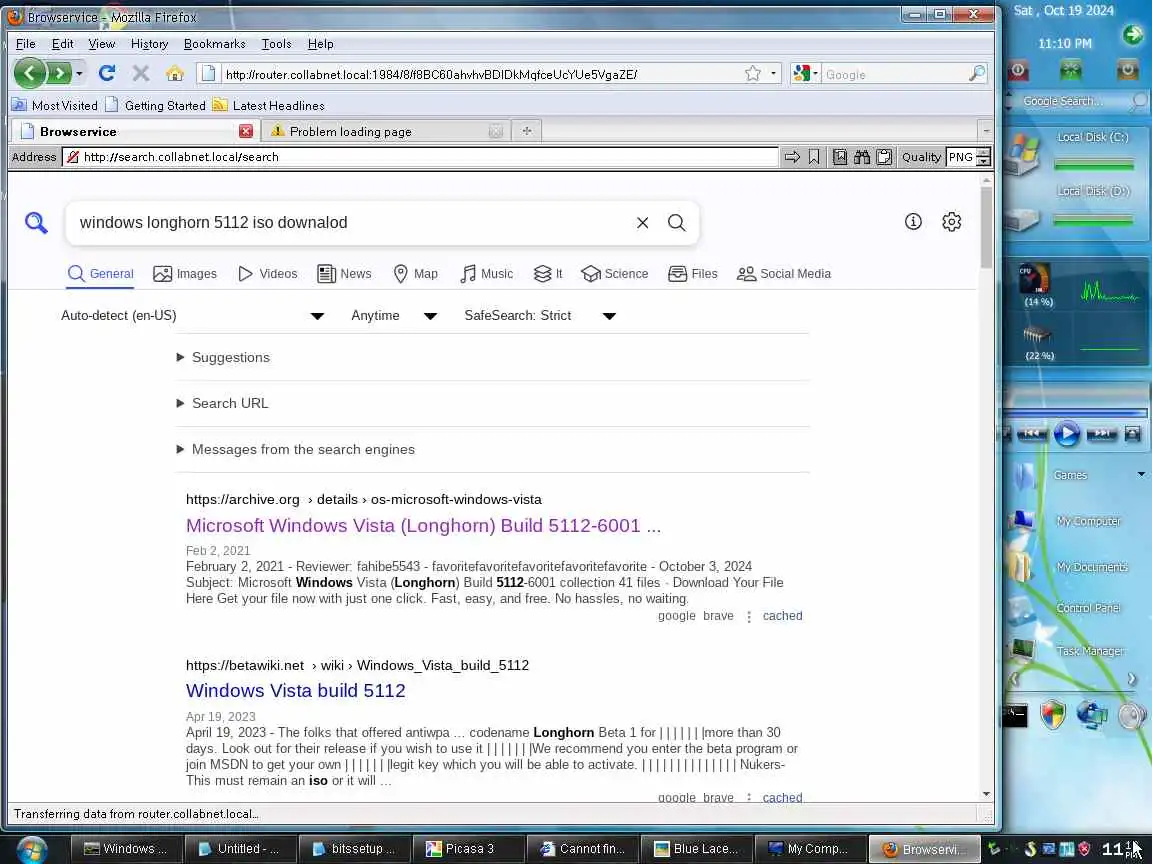Select the News search category

tap(344, 274)
